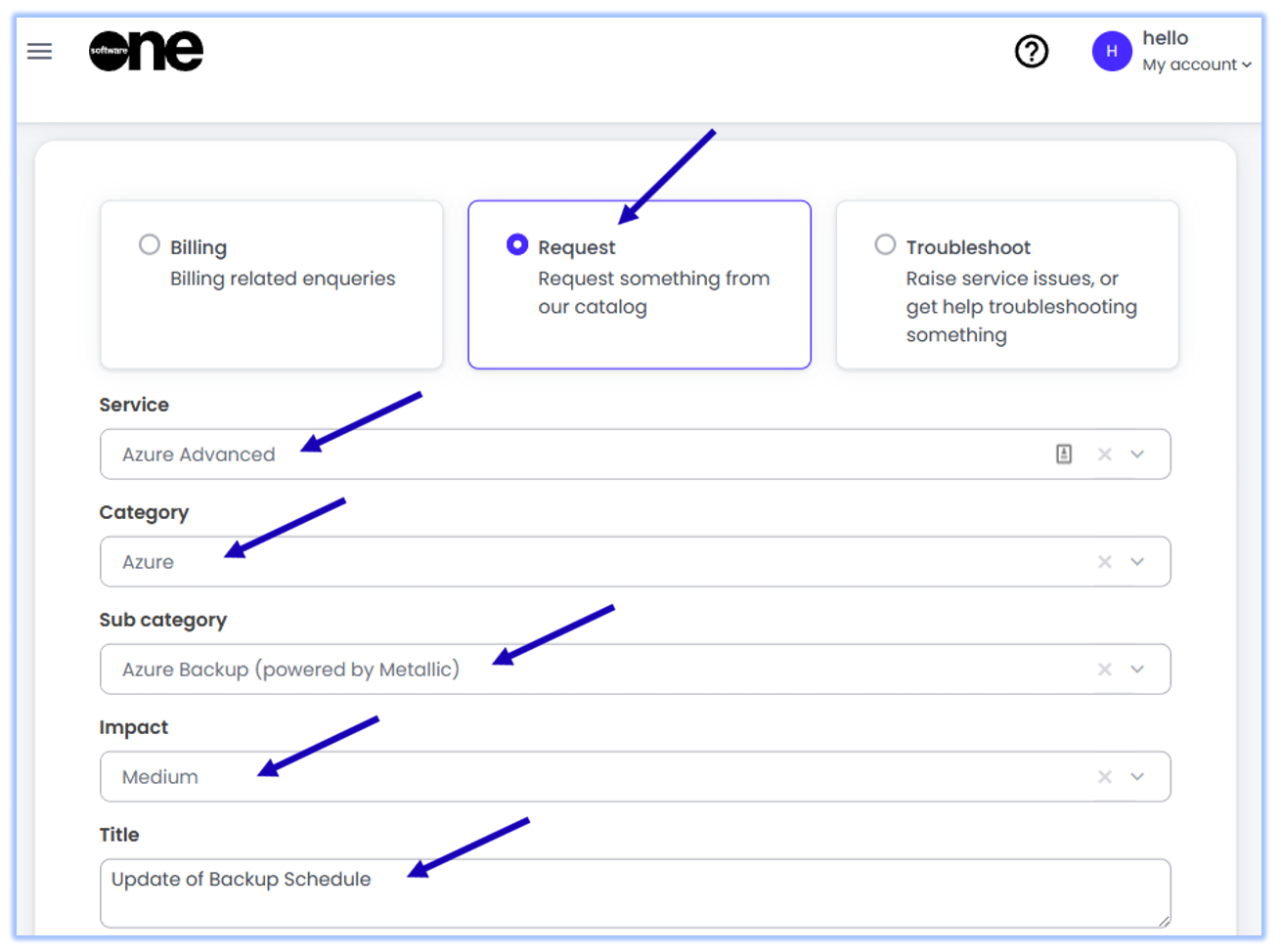Open the help question mark icon
Screen dimensions: 1281x952
[x=1032, y=51]
